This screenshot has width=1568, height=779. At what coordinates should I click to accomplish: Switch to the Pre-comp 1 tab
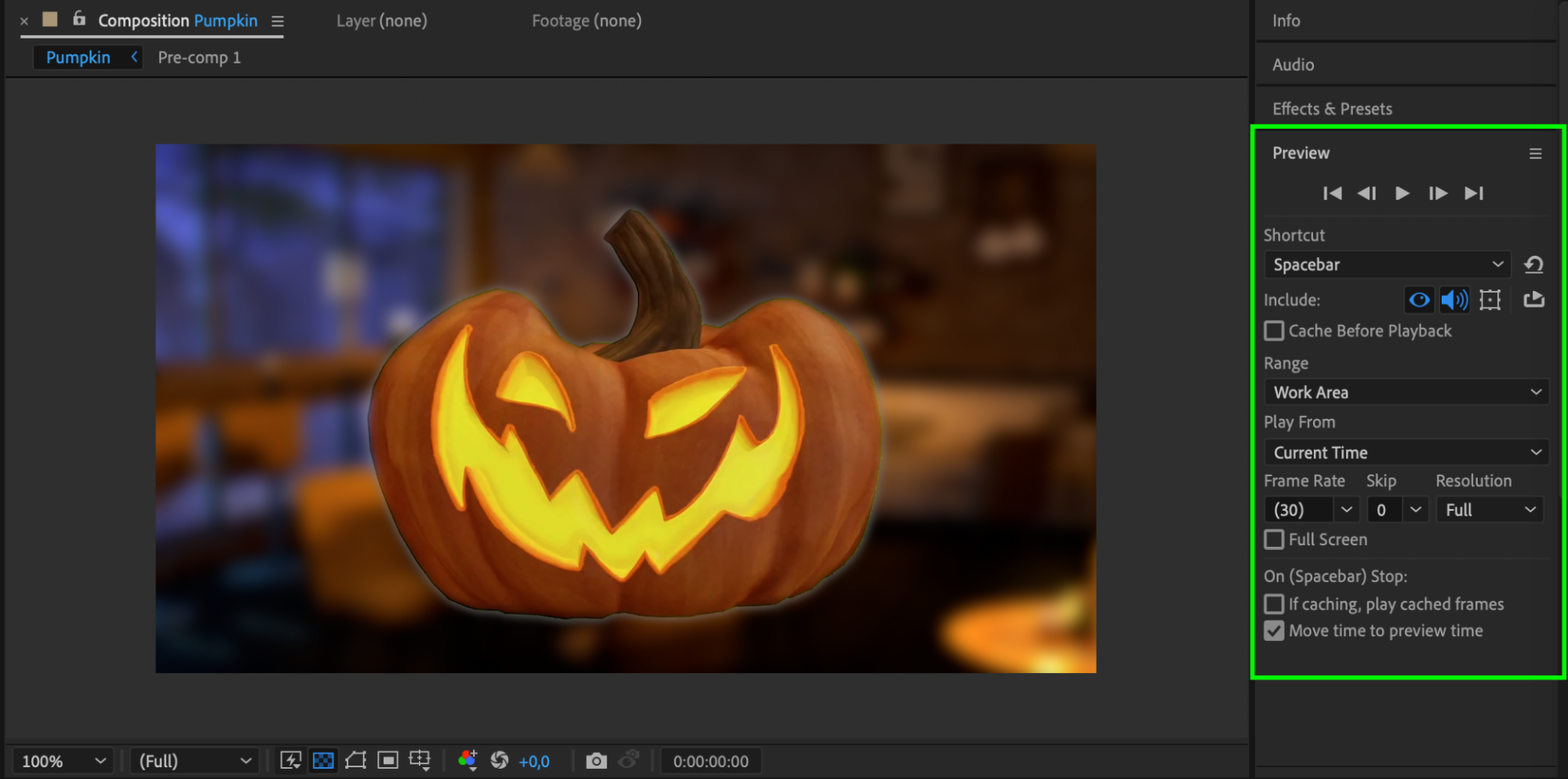pyautogui.click(x=199, y=57)
